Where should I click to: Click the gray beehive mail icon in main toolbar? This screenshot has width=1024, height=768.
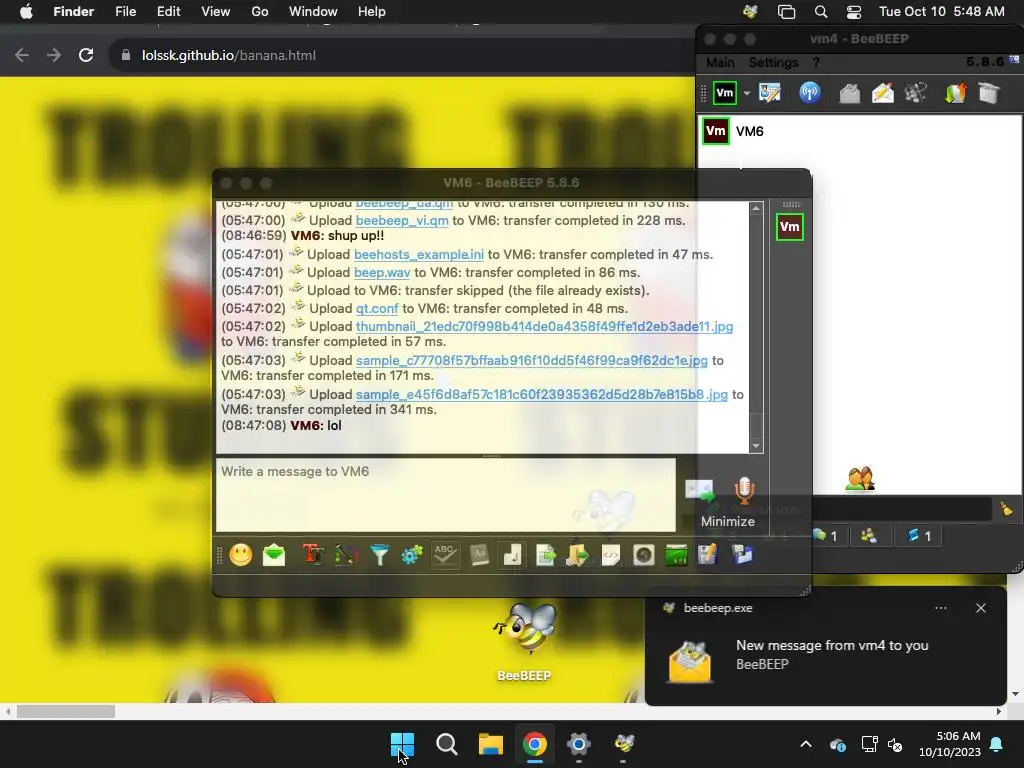point(850,93)
